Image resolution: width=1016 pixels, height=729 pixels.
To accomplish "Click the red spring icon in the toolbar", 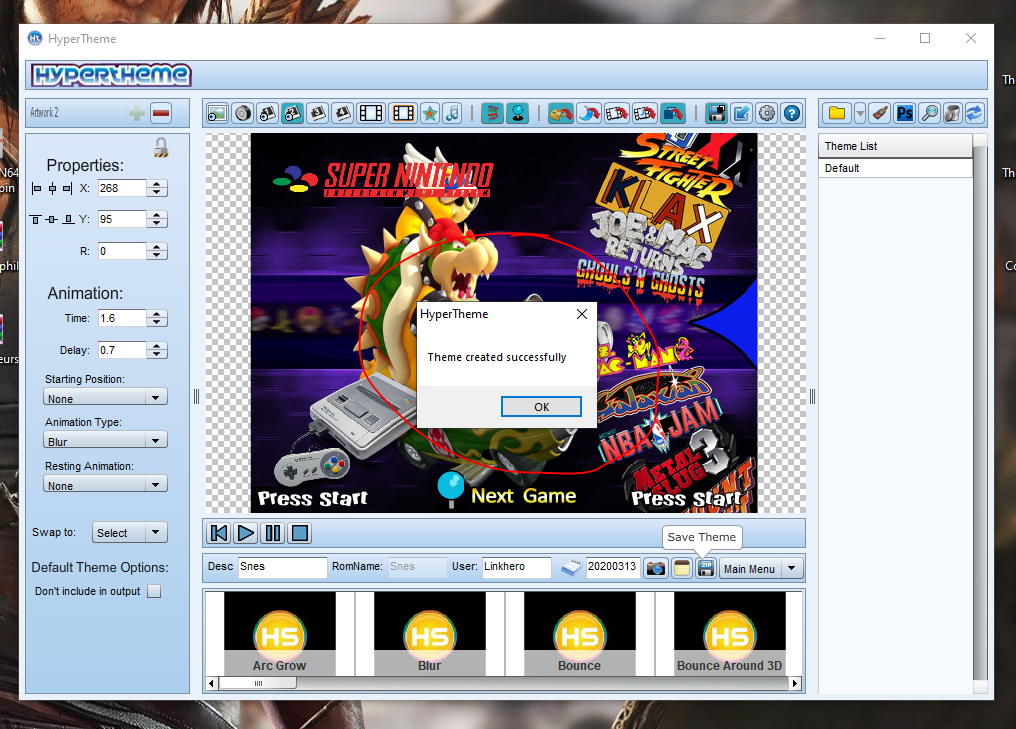I will 492,113.
